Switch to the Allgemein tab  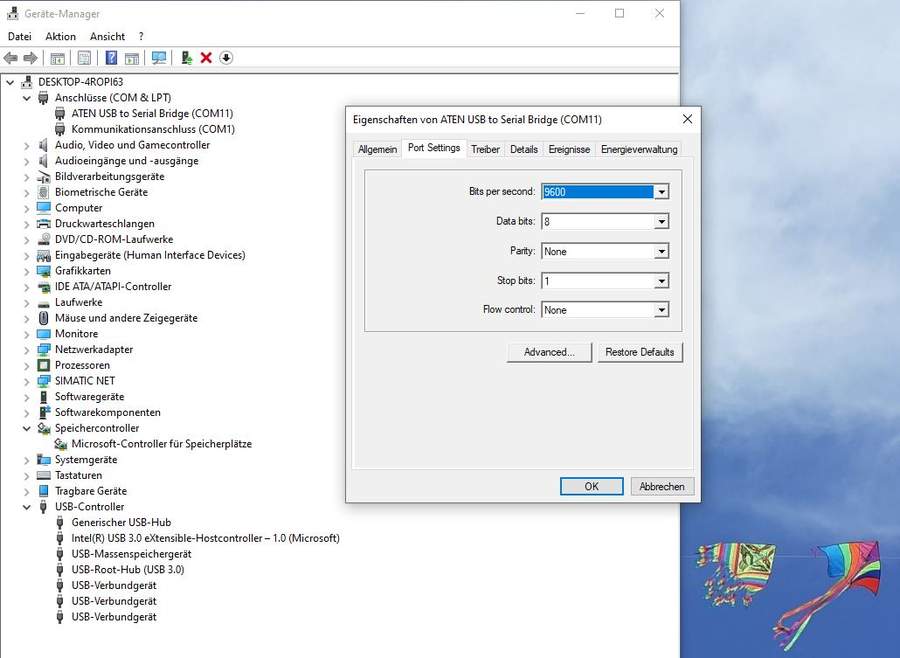click(377, 149)
